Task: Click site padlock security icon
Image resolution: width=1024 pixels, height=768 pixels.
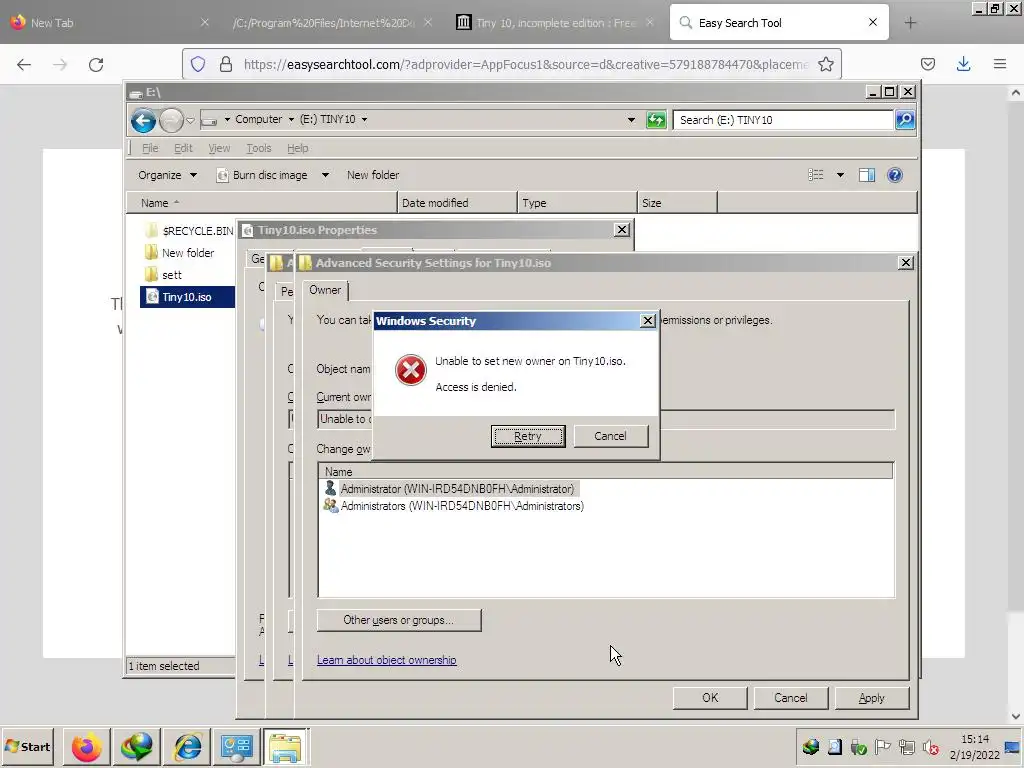Action: click(226, 64)
